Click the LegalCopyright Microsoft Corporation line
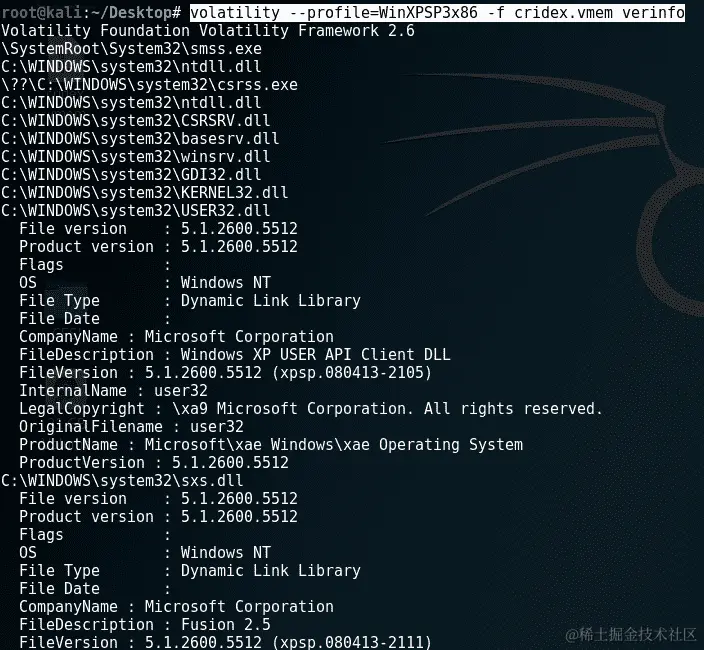This screenshot has width=704, height=650. click(311, 408)
